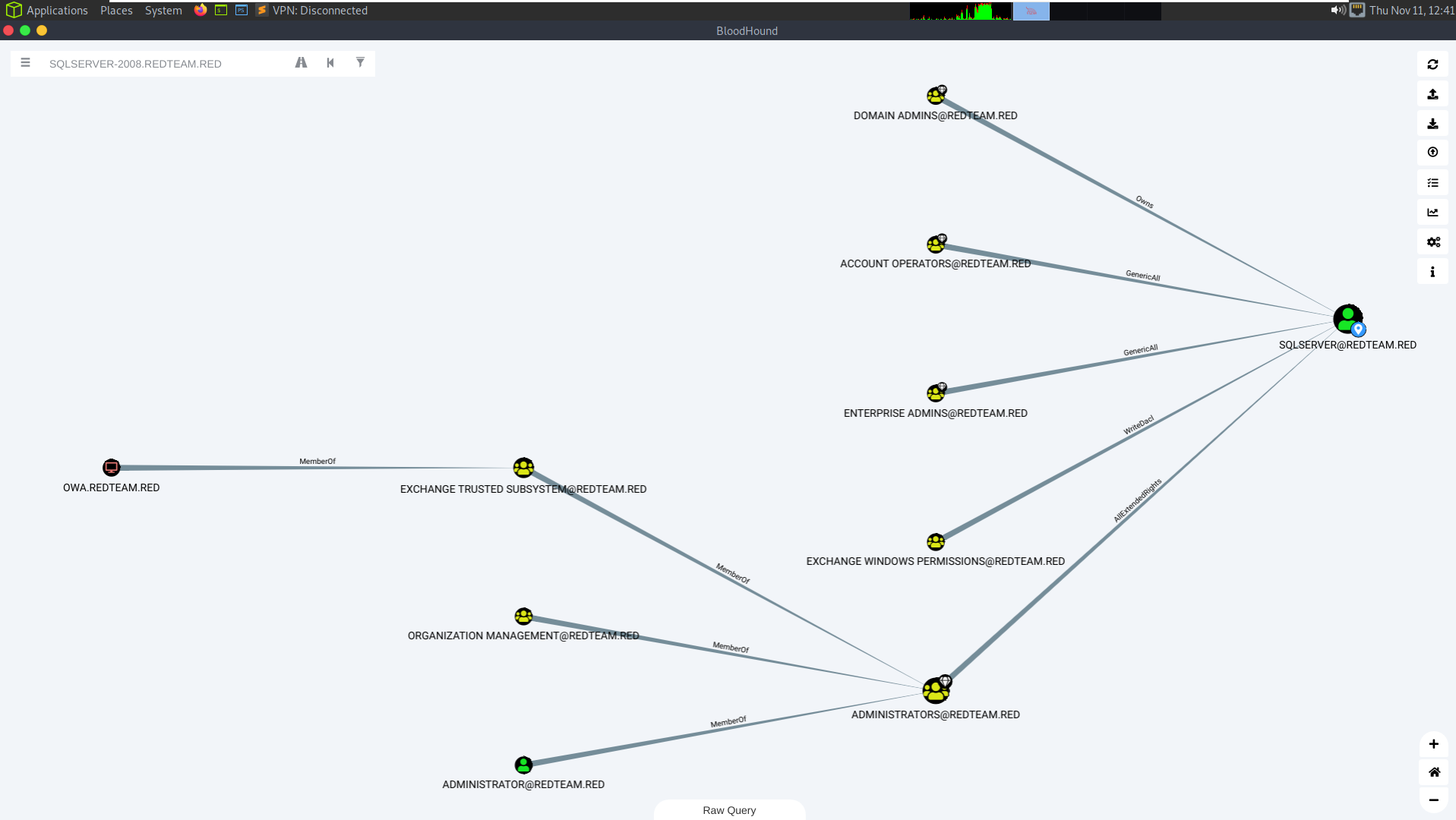This screenshot has height=820, width=1456.
Task: Click MemberOf edge label from Administrator user
Action: [x=728, y=722]
